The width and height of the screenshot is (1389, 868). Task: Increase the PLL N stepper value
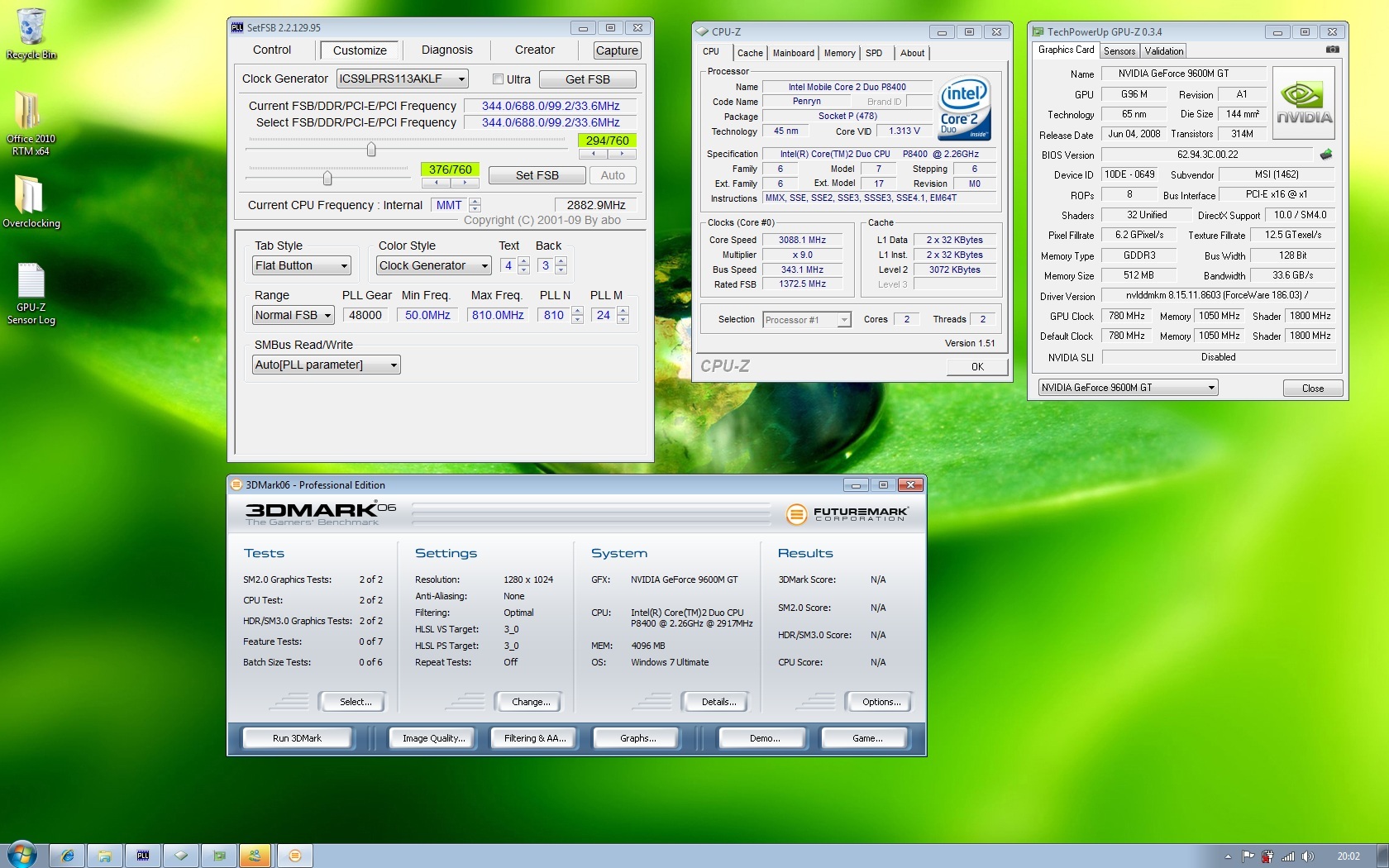[577, 311]
